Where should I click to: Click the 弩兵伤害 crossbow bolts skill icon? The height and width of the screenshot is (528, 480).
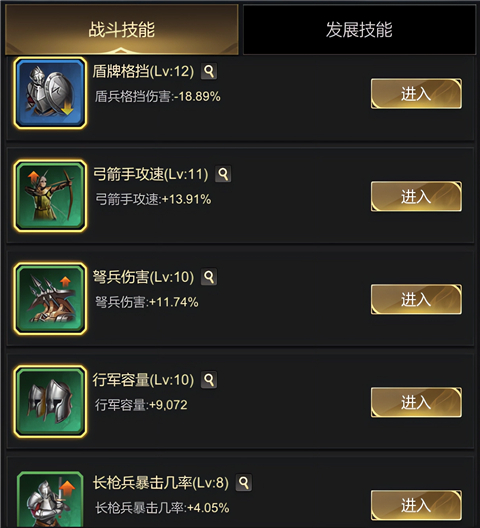tap(50, 299)
